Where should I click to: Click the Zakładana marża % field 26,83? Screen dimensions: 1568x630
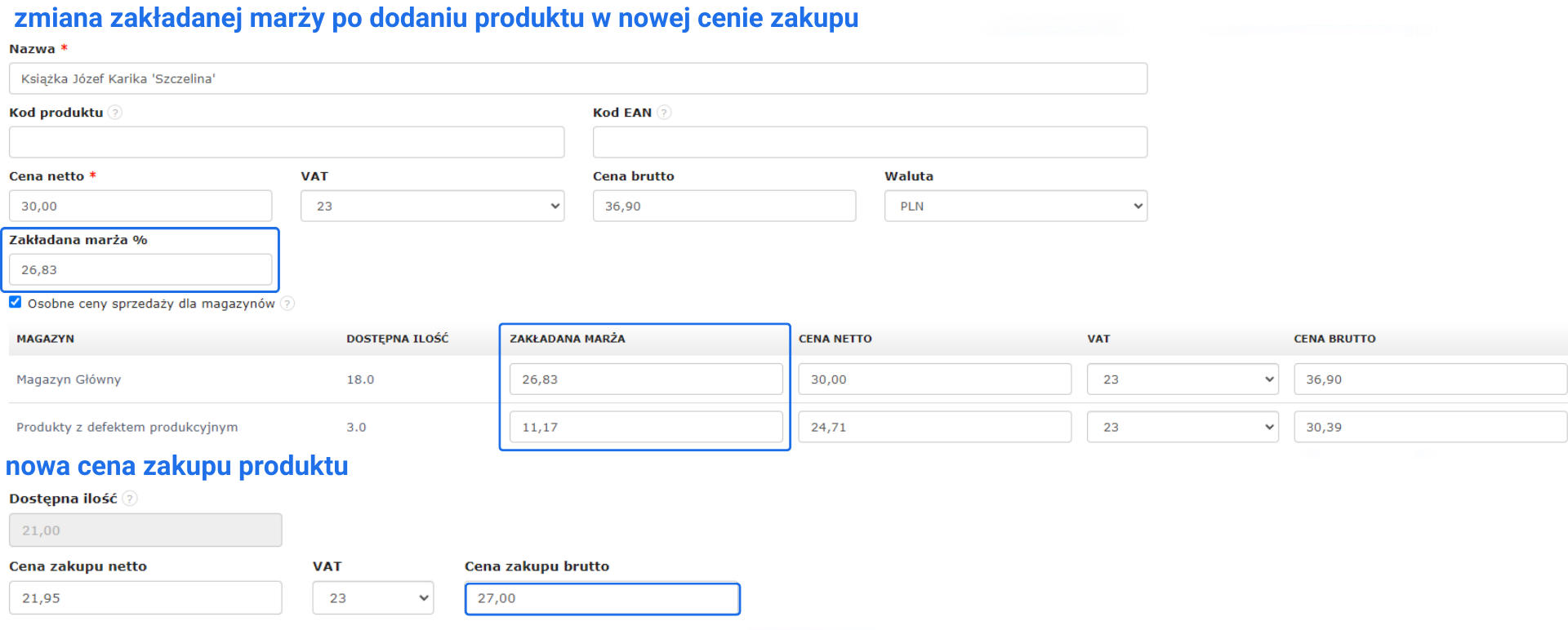[x=140, y=269]
